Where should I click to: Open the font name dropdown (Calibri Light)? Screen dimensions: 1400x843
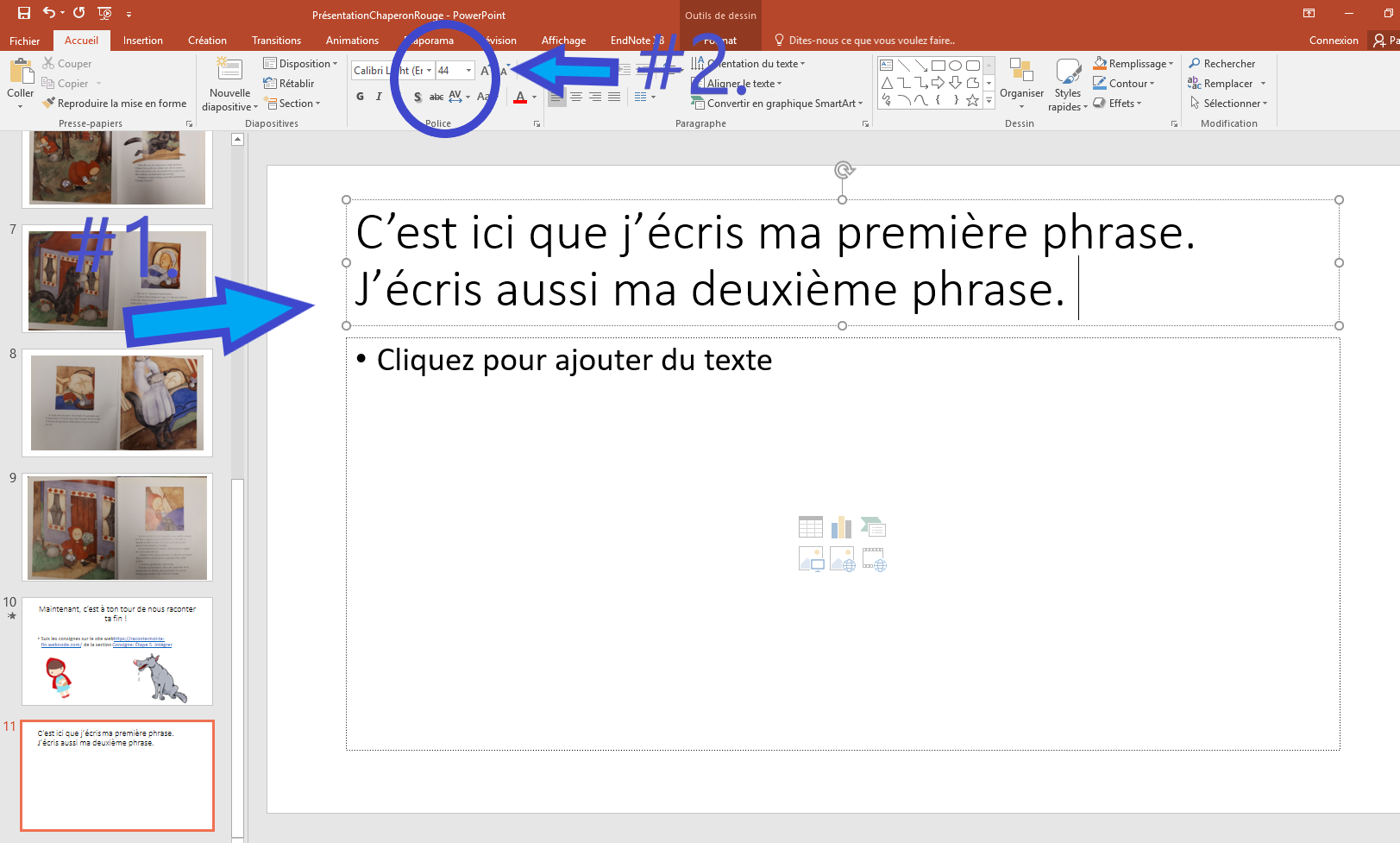pyautogui.click(x=429, y=71)
